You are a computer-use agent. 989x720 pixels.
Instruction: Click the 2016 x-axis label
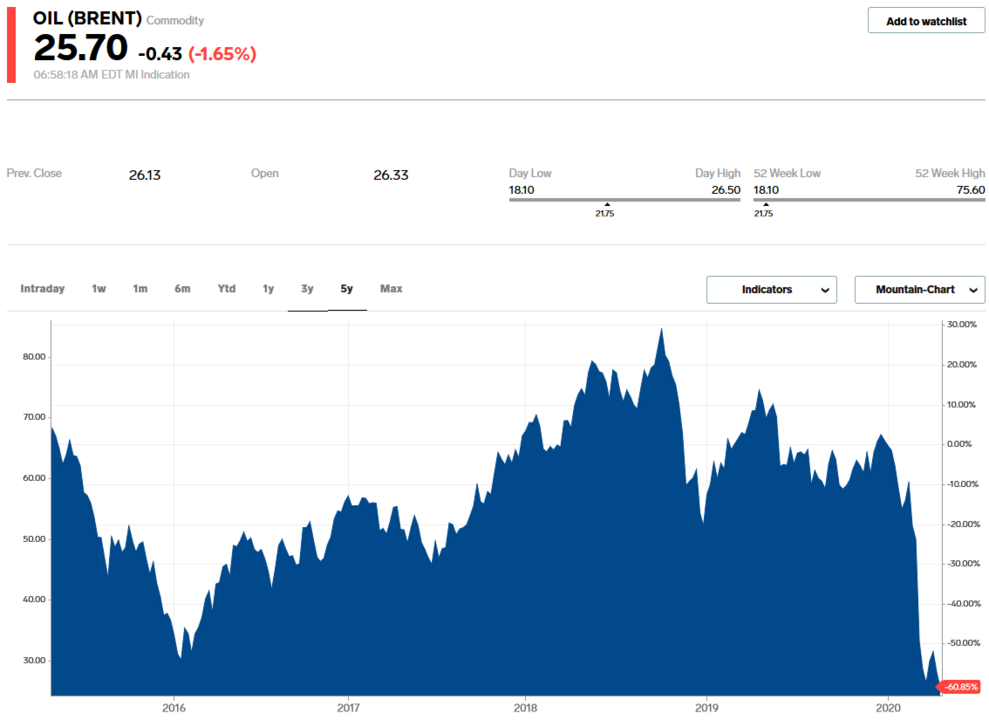[174, 707]
